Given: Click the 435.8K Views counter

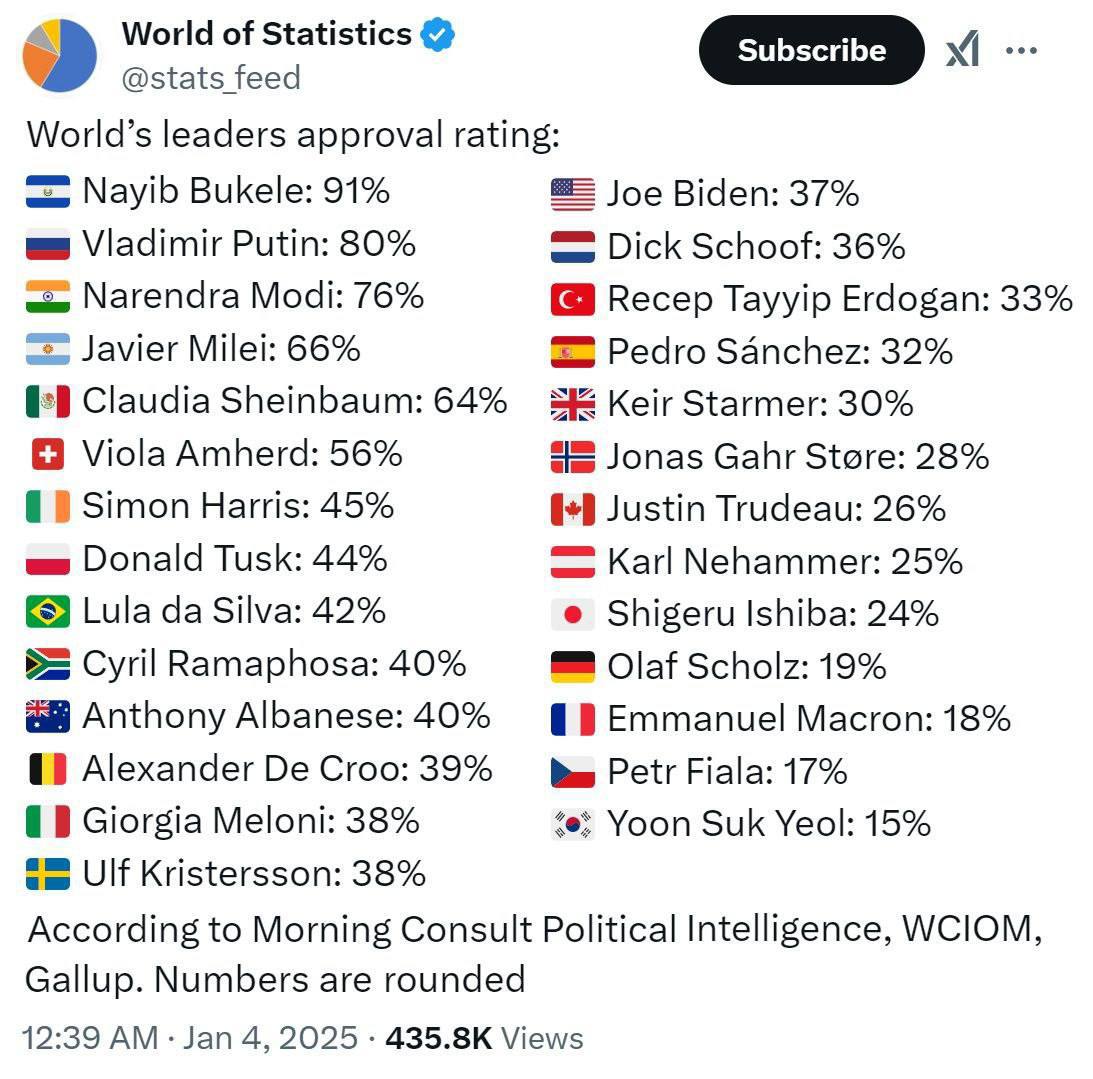Looking at the screenshot, I should [x=484, y=1037].
